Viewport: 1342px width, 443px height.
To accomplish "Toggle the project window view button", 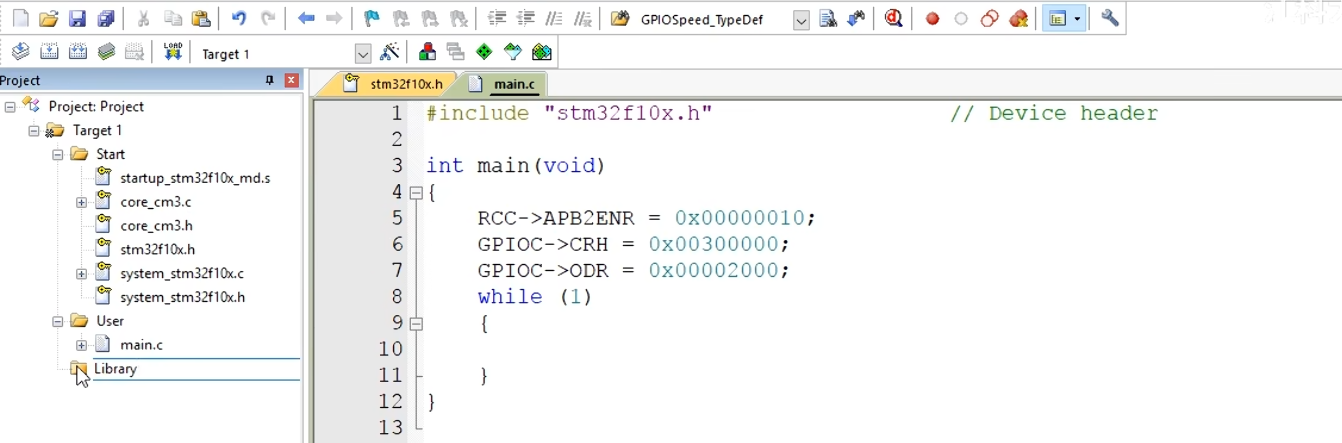I will pyautogui.click(x=1056, y=18).
